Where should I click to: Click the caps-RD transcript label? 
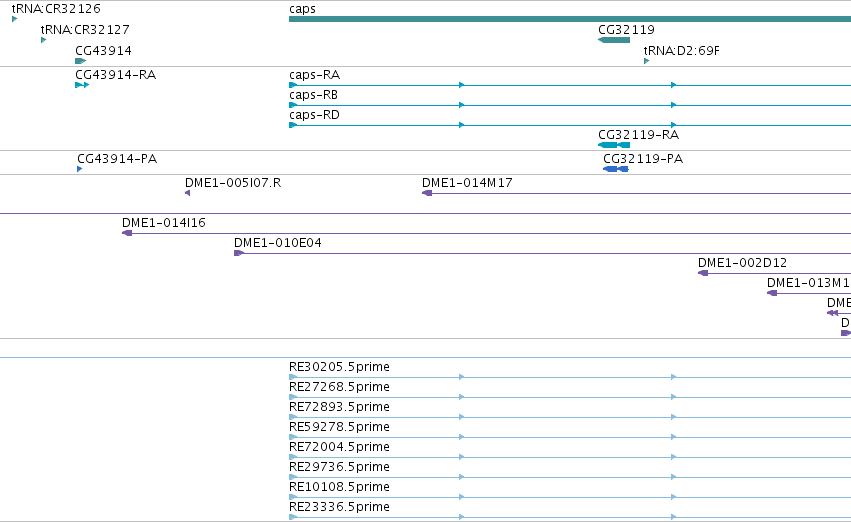click(314, 114)
